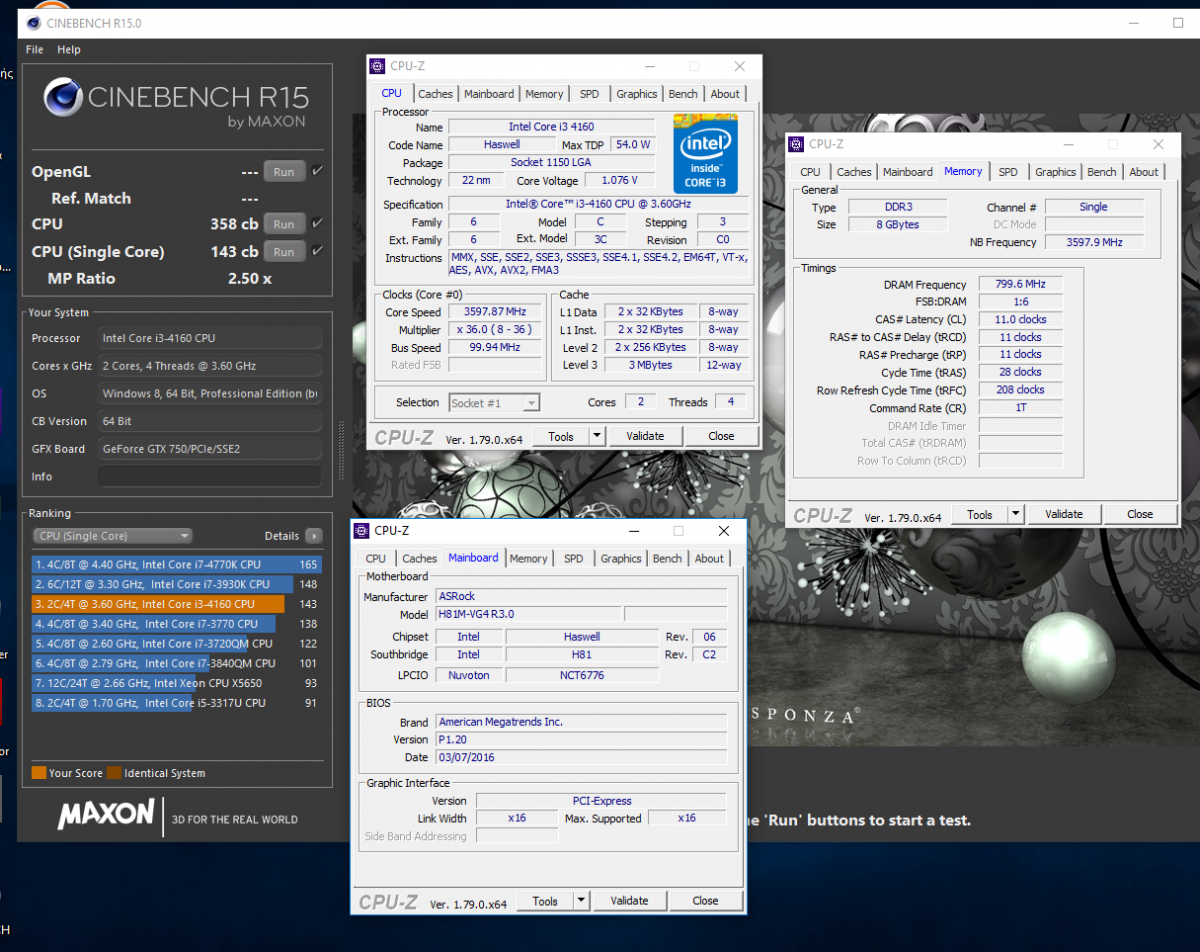Click the title bar icon of the CPU-Z processor window
Image resolution: width=1200 pixels, height=952 pixels.
tap(377, 67)
